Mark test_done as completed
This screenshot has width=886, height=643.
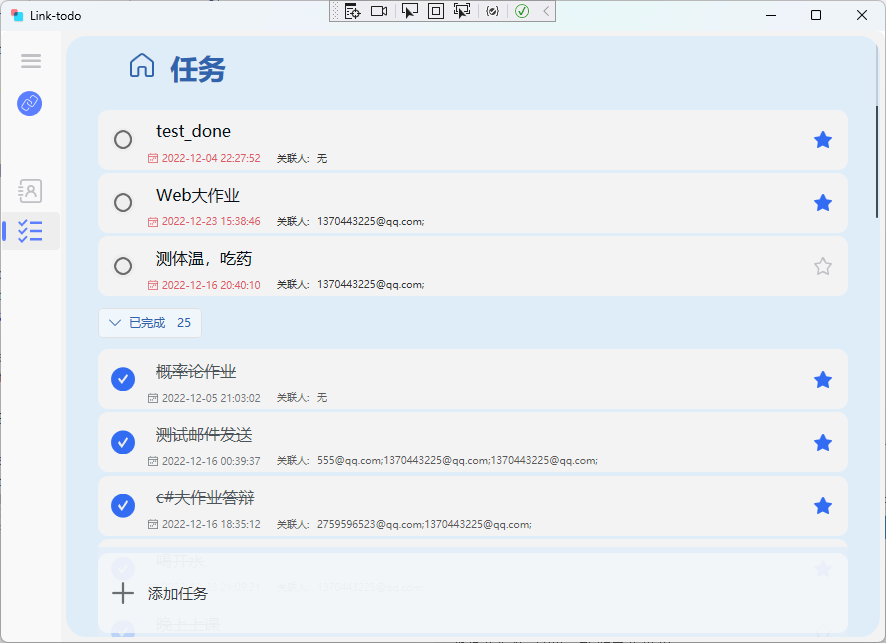122,139
